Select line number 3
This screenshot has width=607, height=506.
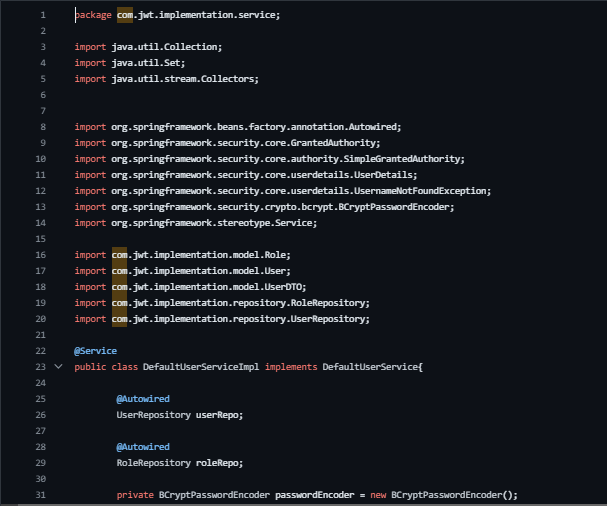click(43, 47)
